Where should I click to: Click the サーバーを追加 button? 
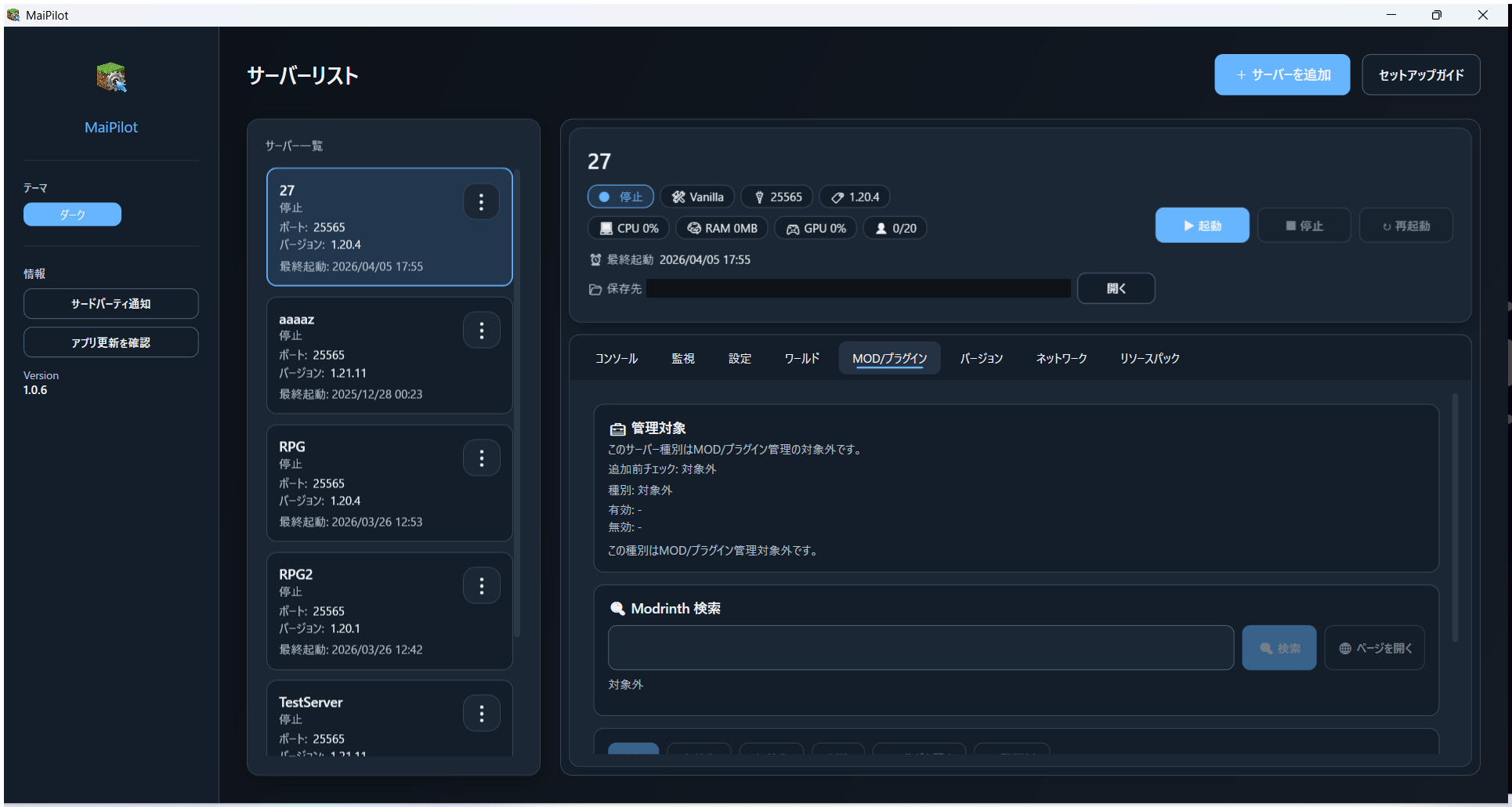coord(1282,74)
